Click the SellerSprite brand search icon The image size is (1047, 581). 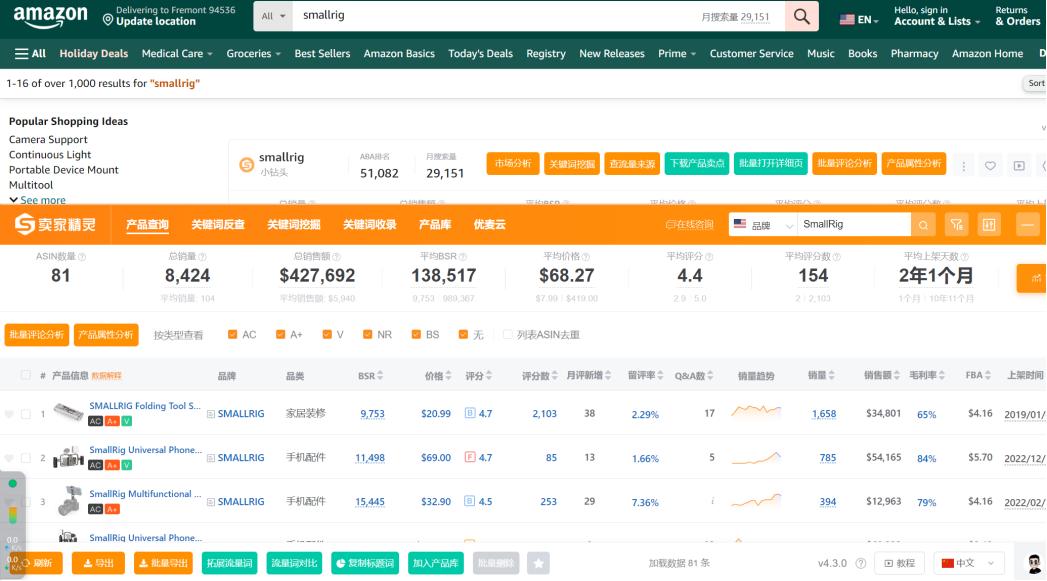925,225
